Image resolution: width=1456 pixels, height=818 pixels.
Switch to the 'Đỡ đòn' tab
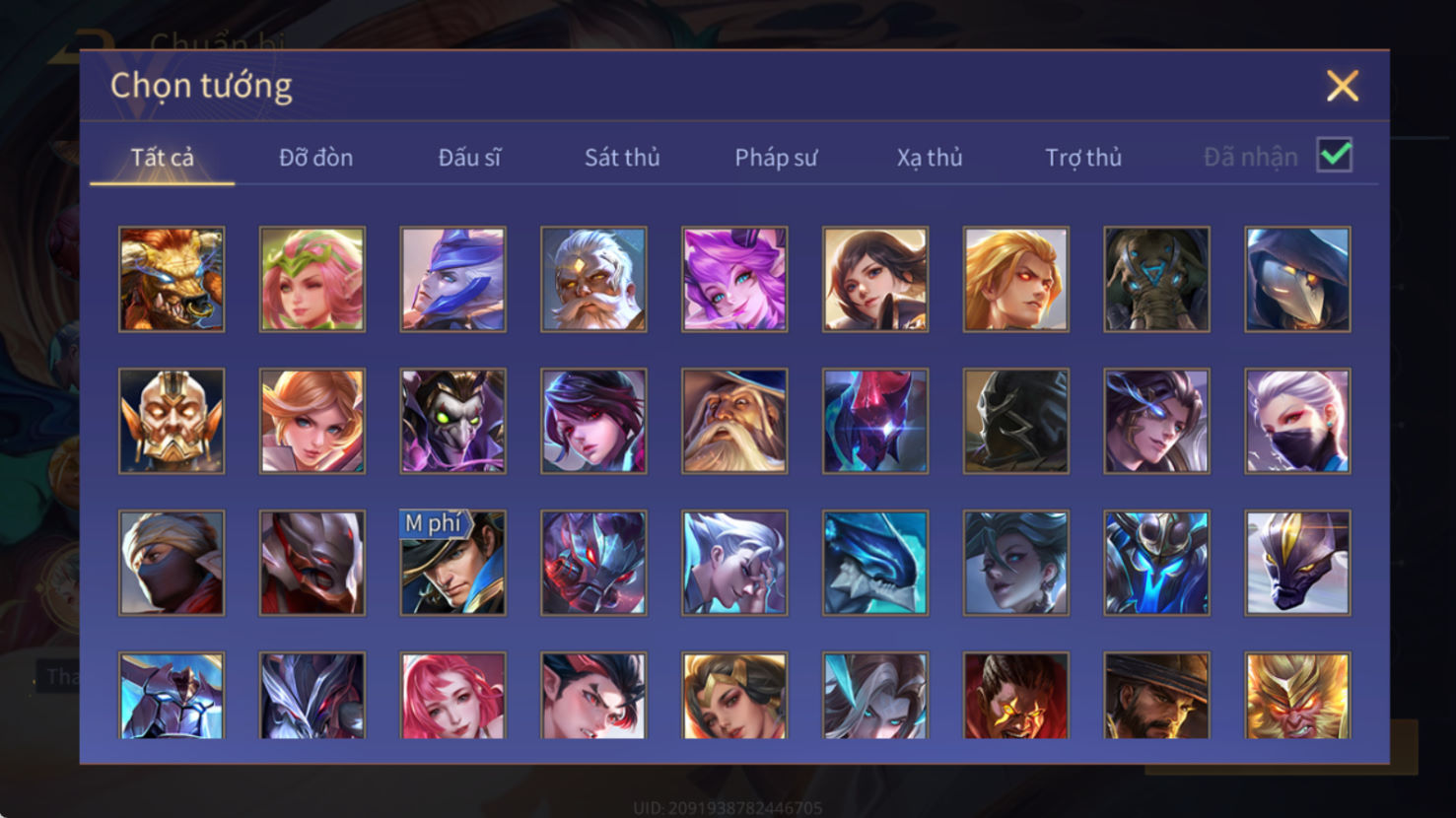[315, 158]
